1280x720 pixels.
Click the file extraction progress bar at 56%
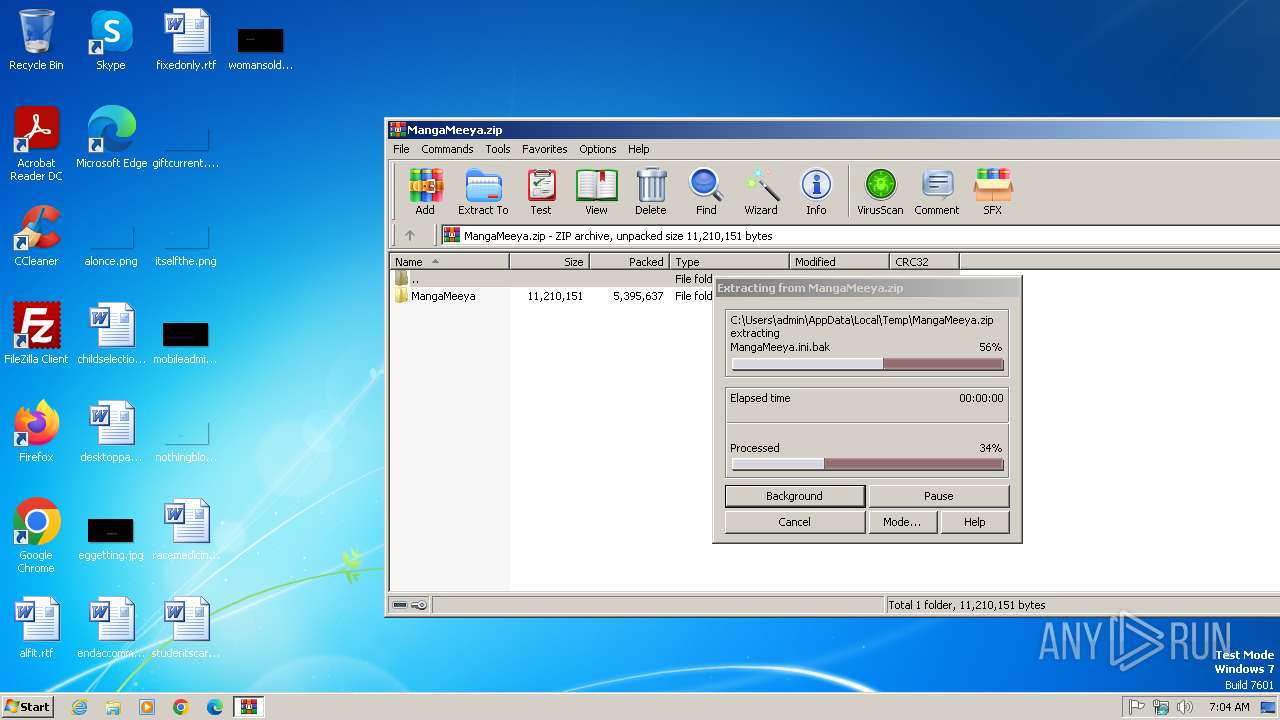pos(867,364)
